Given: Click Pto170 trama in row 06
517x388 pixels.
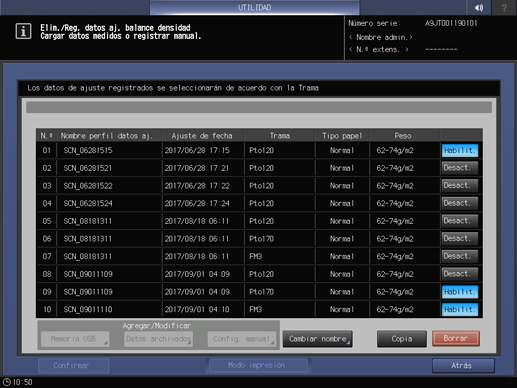Looking at the screenshot, I should coord(262,239).
